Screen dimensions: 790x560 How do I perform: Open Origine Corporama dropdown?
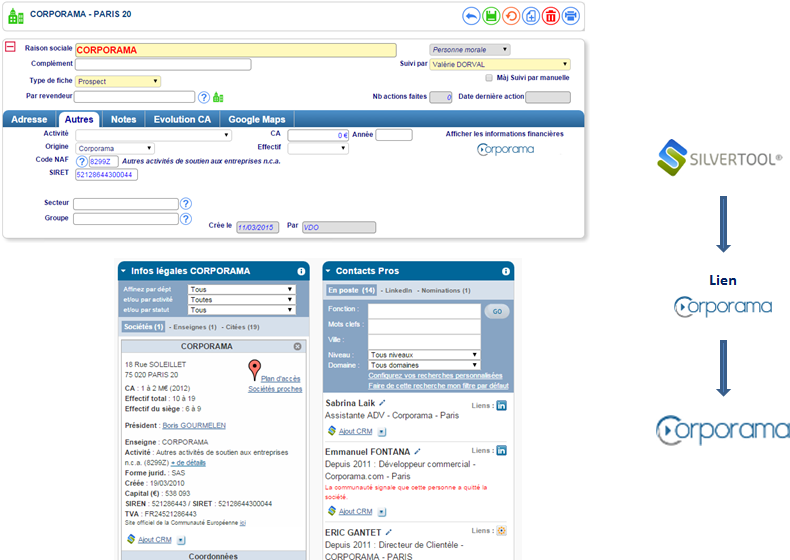point(115,148)
